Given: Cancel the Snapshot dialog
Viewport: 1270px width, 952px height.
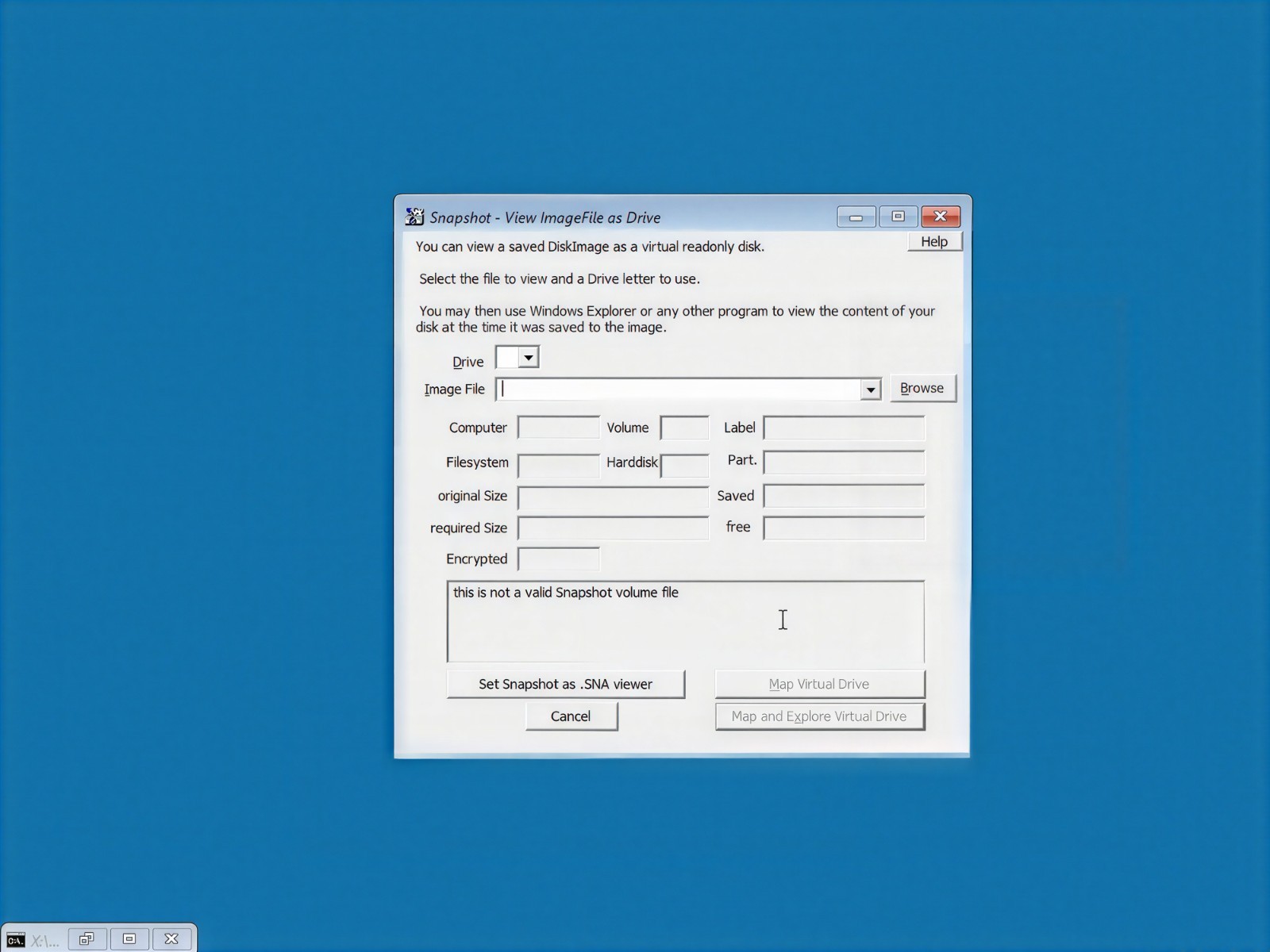Looking at the screenshot, I should (x=571, y=716).
